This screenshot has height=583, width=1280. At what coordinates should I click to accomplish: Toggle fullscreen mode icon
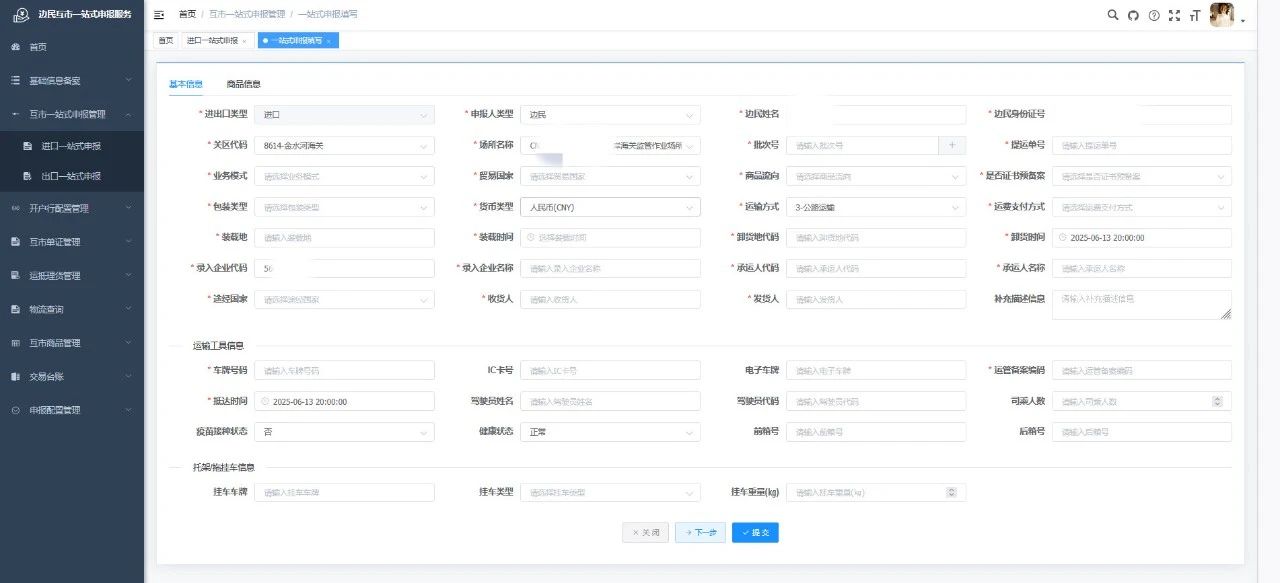point(1174,15)
